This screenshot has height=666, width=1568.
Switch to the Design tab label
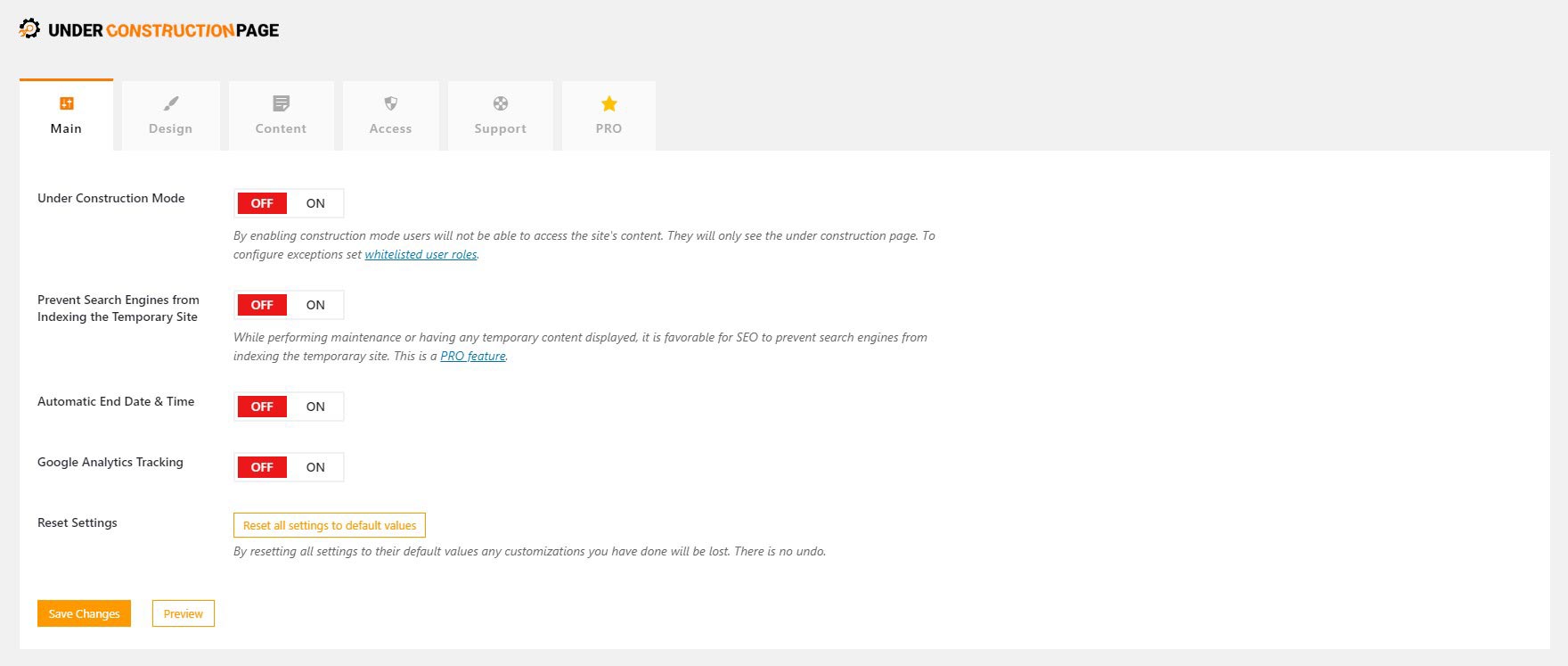click(x=171, y=128)
